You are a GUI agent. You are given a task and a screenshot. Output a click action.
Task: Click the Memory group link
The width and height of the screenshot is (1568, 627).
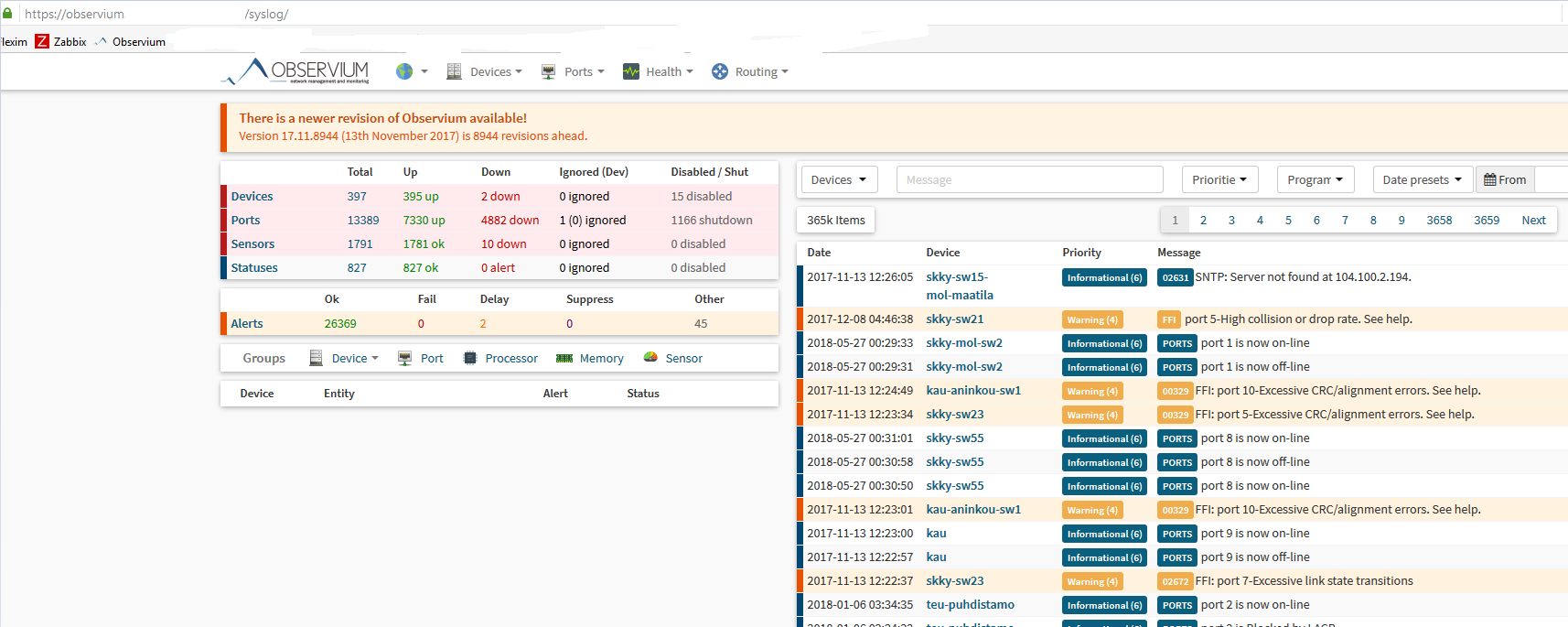[x=601, y=358]
